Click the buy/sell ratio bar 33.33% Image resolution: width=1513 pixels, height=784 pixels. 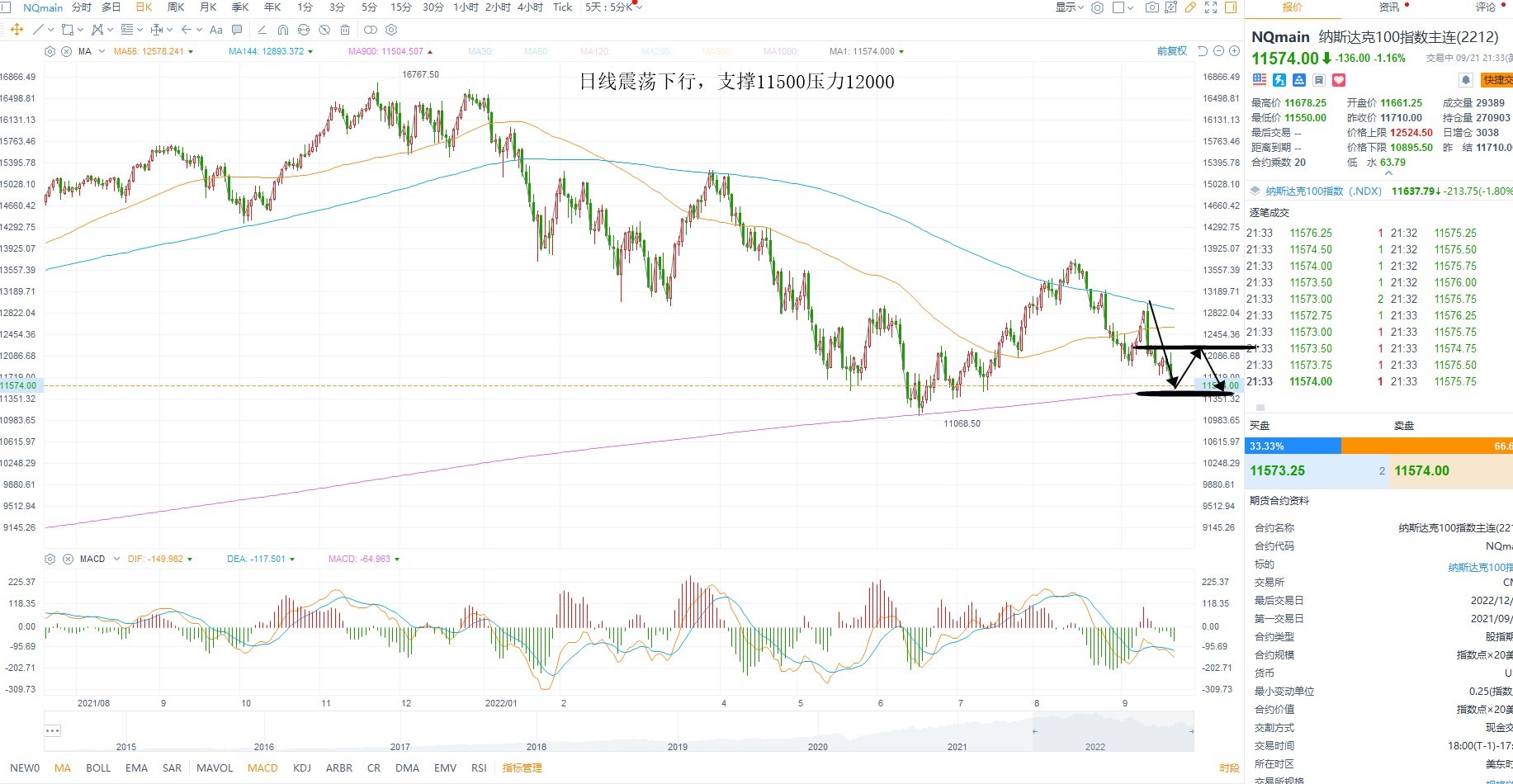pyautogui.click(x=1293, y=446)
